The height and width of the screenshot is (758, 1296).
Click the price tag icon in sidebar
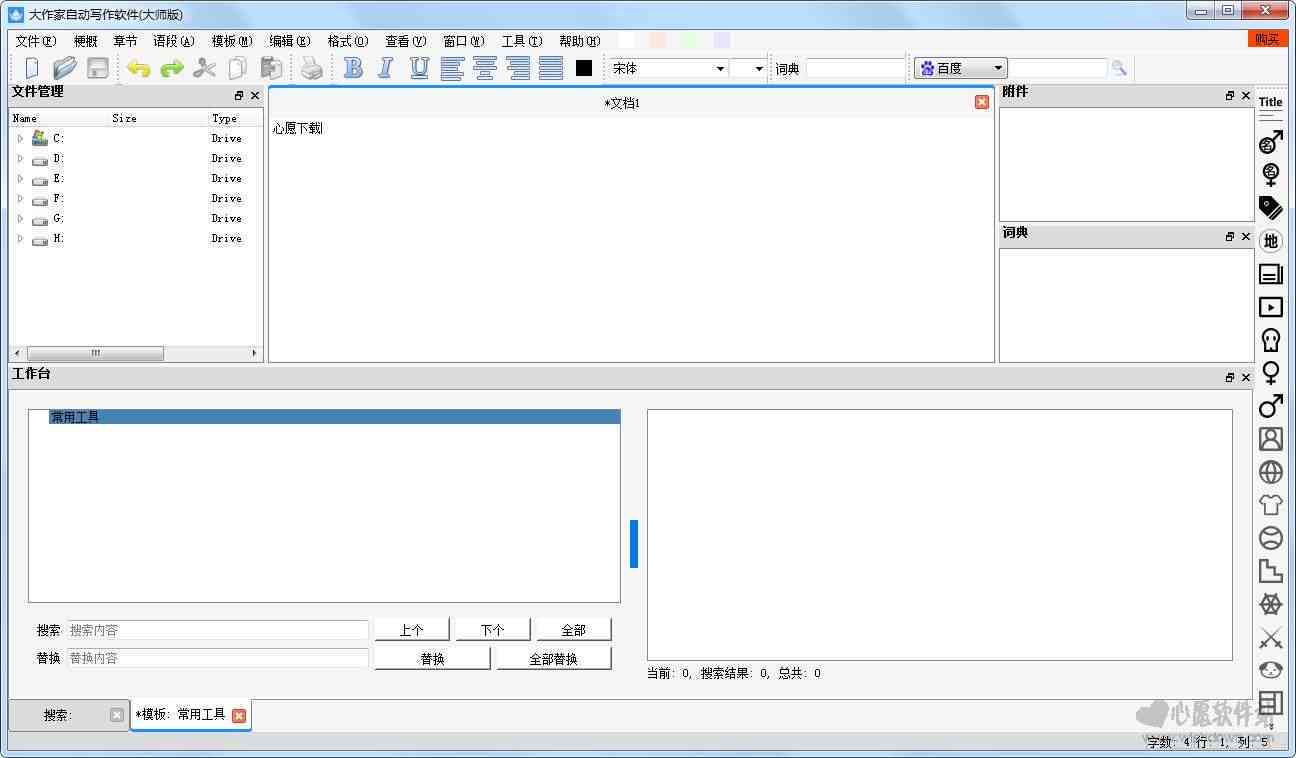pyautogui.click(x=1270, y=207)
